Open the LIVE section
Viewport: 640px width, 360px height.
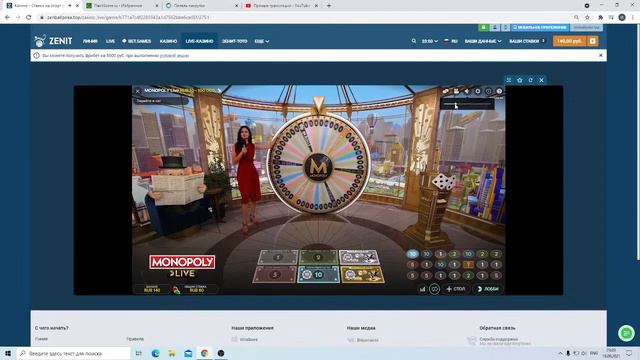110,41
